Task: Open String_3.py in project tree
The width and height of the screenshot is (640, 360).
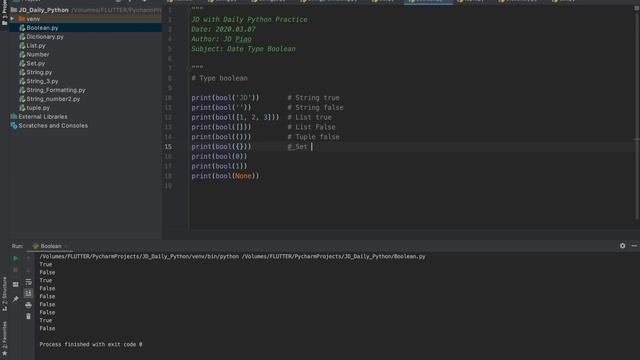Action: 42,81
